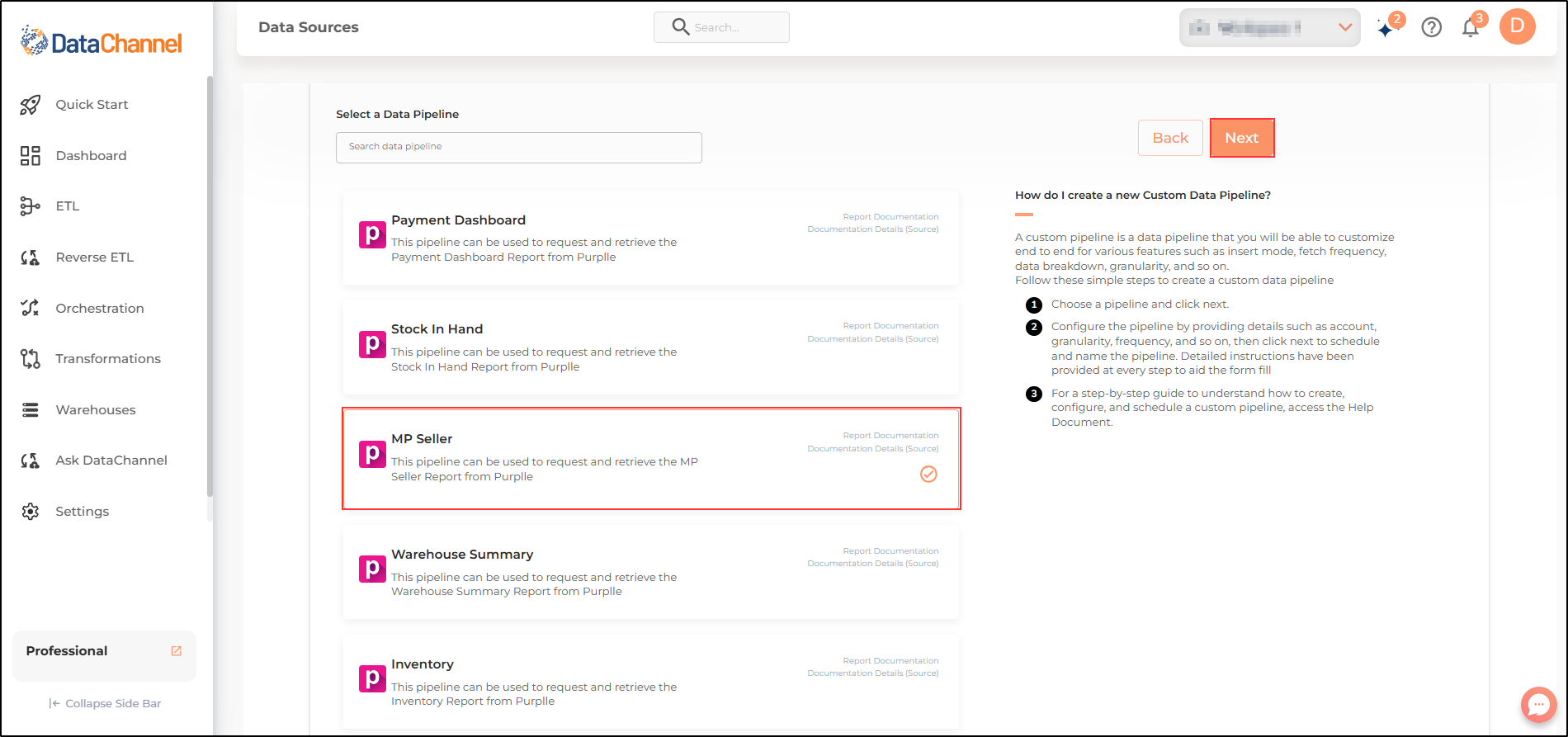Open the chat support bubble
The height and width of the screenshot is (737, 1568).
(x=1539, y=705)
